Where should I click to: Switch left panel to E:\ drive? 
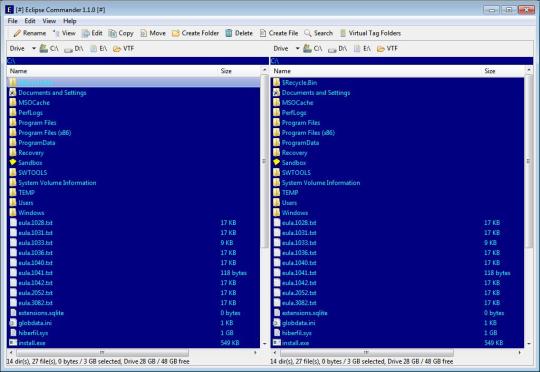[x=98, y=49]
